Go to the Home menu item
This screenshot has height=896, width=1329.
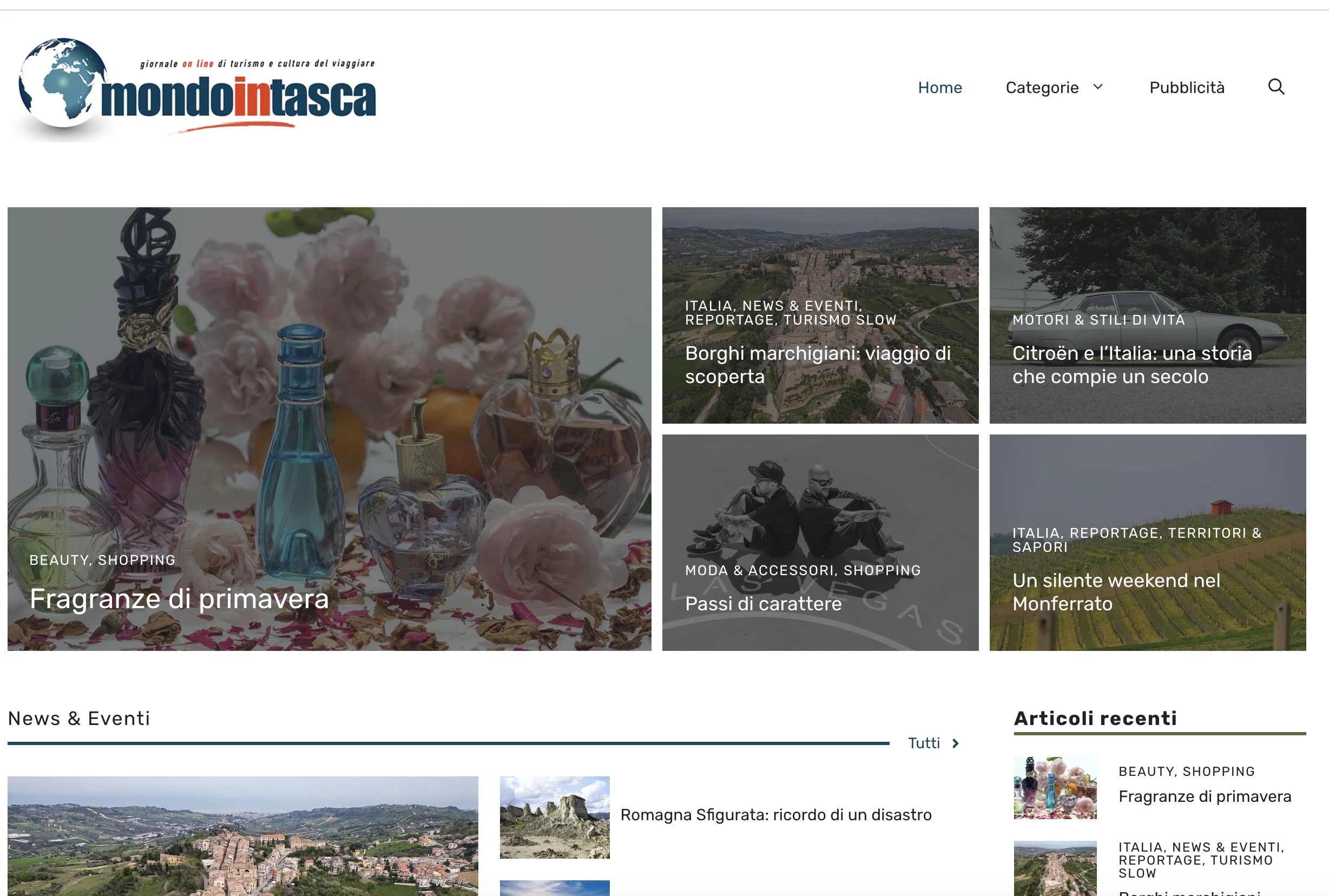(939, 88)
